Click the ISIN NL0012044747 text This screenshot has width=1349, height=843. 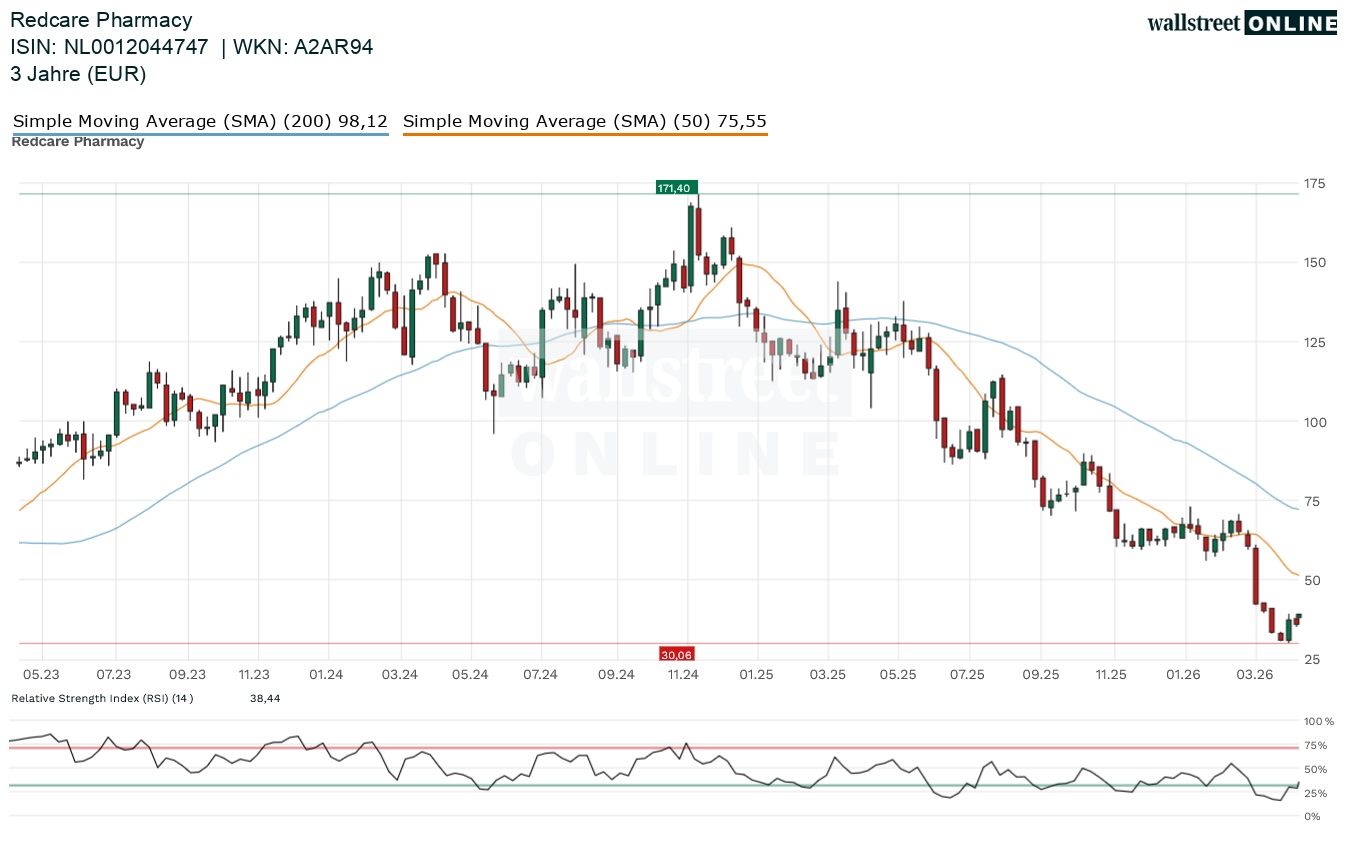(109, 47)
